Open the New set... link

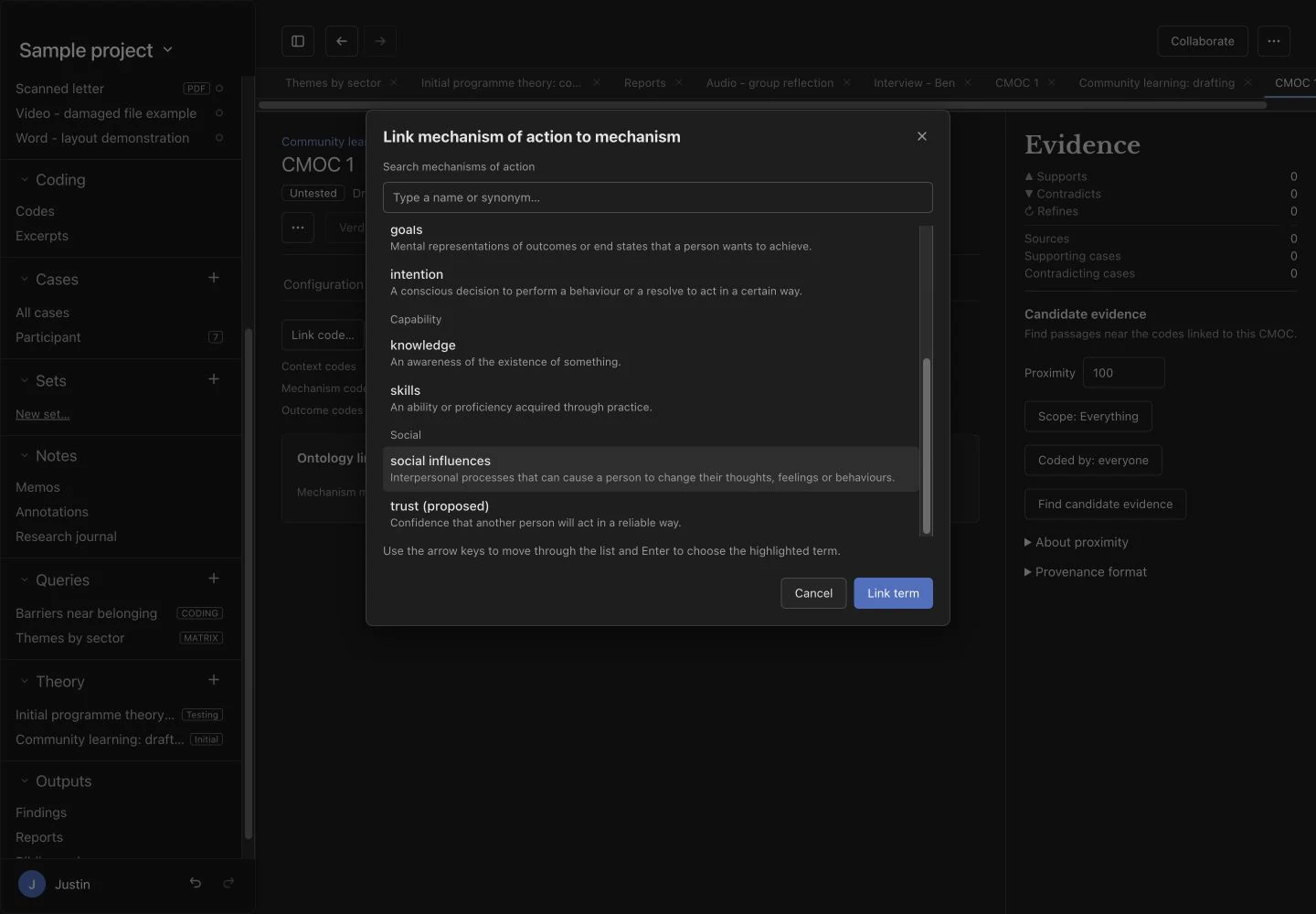(x=42, y=414)
